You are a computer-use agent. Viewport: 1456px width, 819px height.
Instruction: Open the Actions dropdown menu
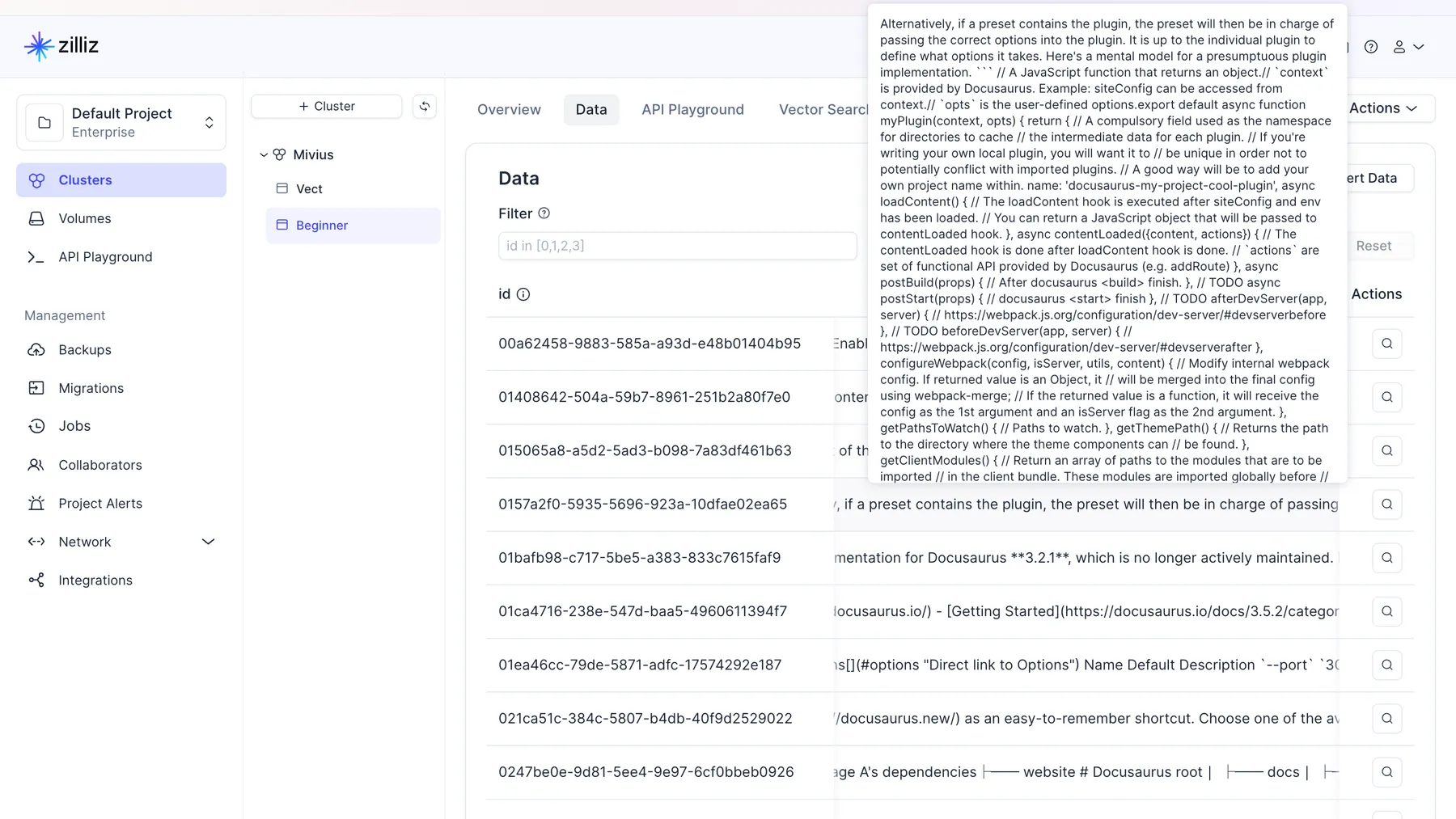tap(1383, 108)
